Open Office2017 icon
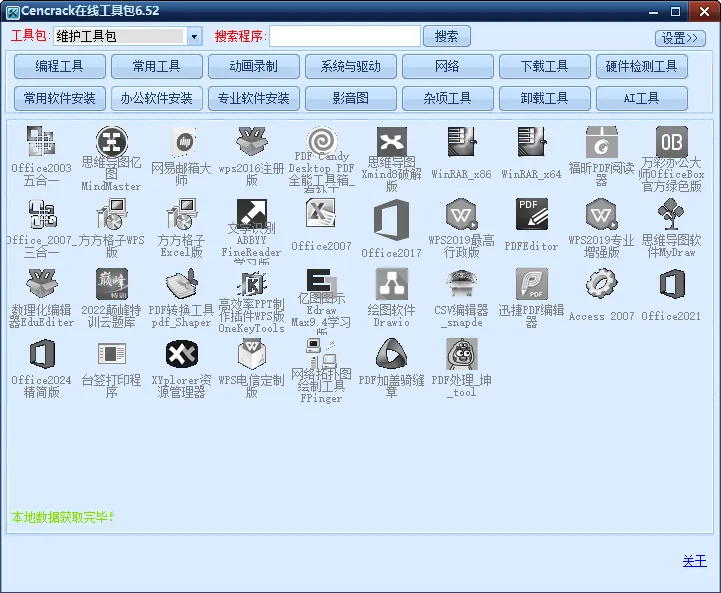 pyautogui.click(x=391, y=219)
